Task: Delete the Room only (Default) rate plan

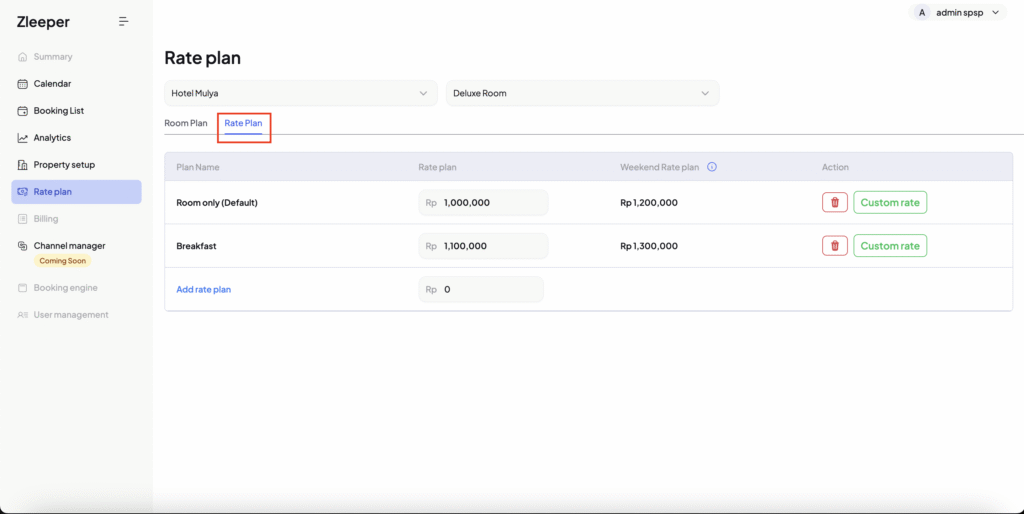Action: click(x=834, y=203)
